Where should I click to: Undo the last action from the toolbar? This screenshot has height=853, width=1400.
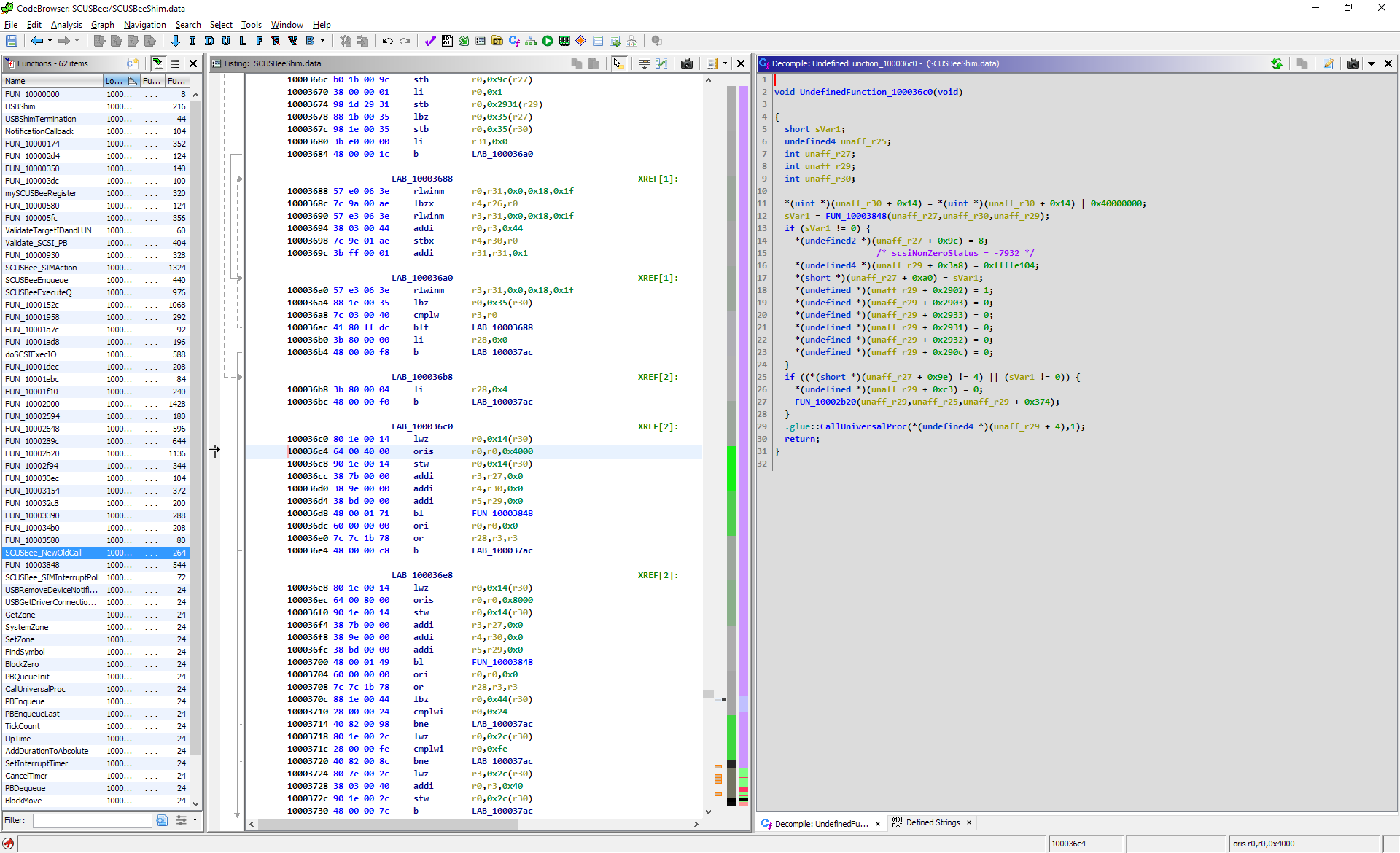point(387,42)
